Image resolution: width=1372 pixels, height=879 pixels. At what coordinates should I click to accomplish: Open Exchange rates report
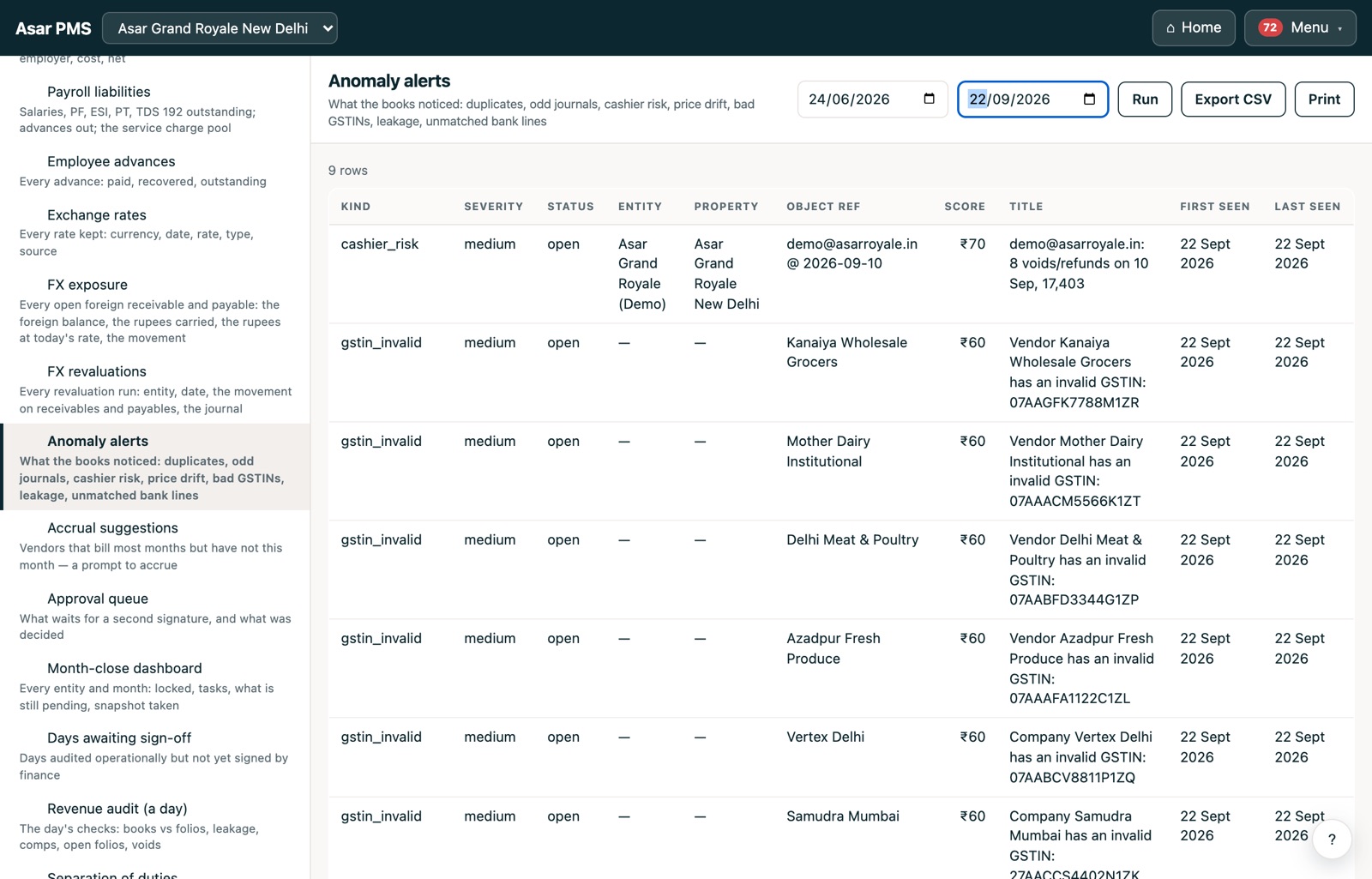[155, 232]
